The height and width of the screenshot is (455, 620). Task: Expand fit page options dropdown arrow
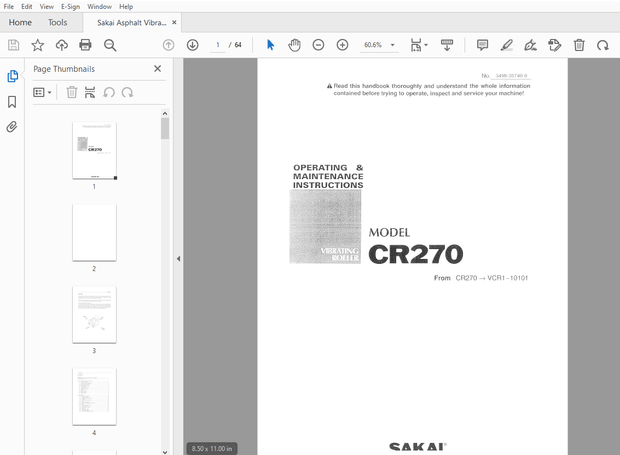(x=426, y=45)
